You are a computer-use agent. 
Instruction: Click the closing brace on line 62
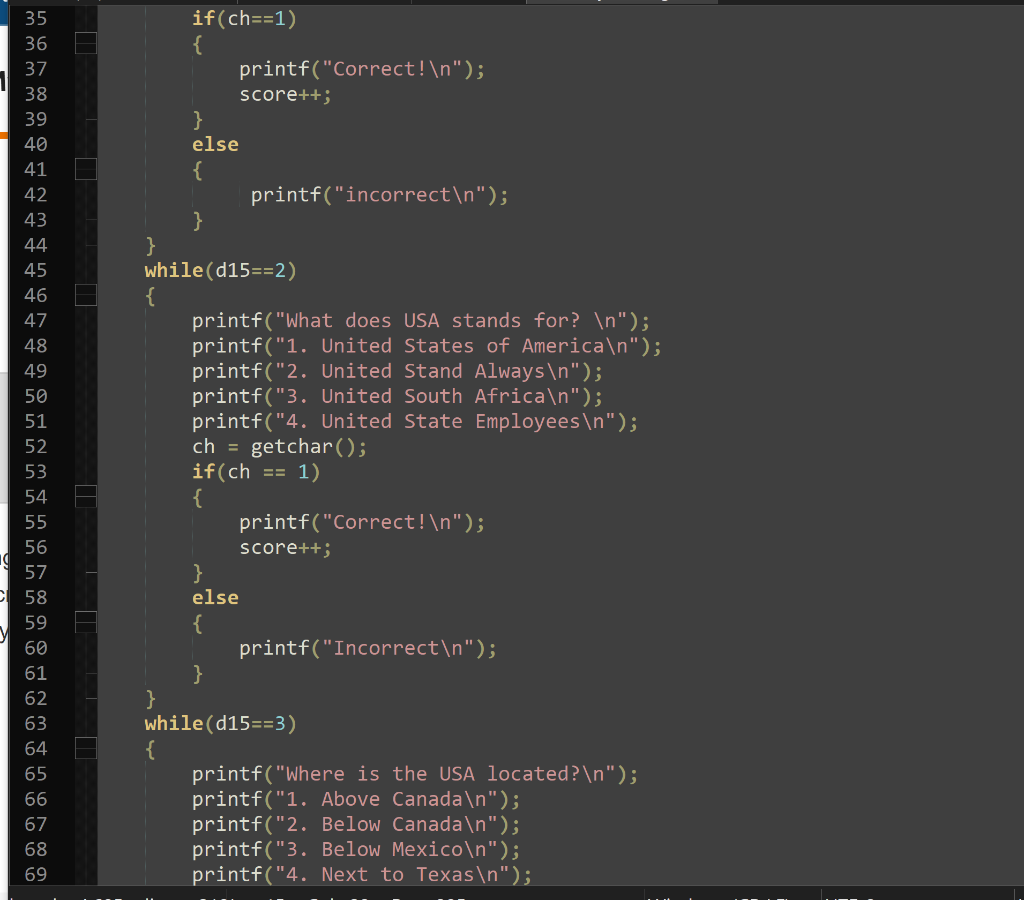tap(150, 698)
